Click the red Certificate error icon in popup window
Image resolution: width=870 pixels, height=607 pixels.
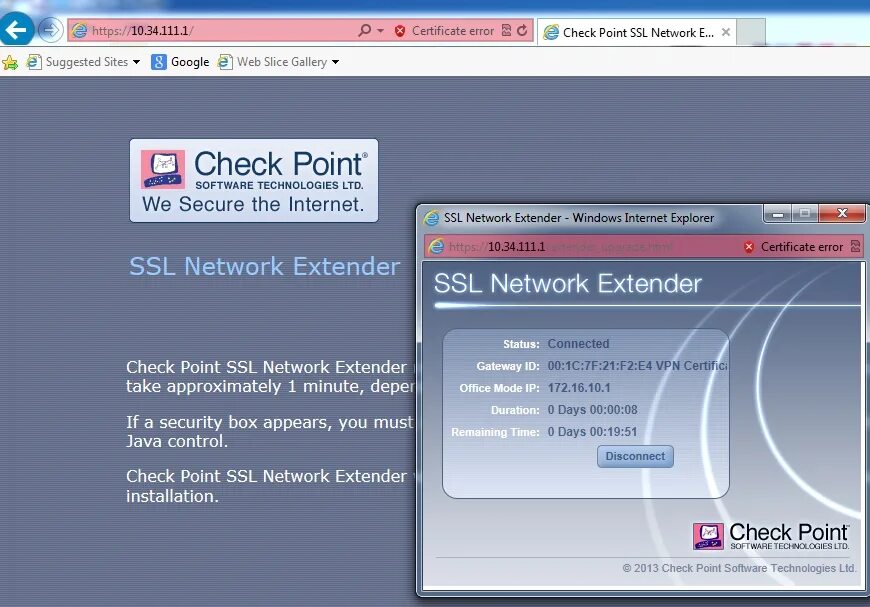tap(749, 247)
